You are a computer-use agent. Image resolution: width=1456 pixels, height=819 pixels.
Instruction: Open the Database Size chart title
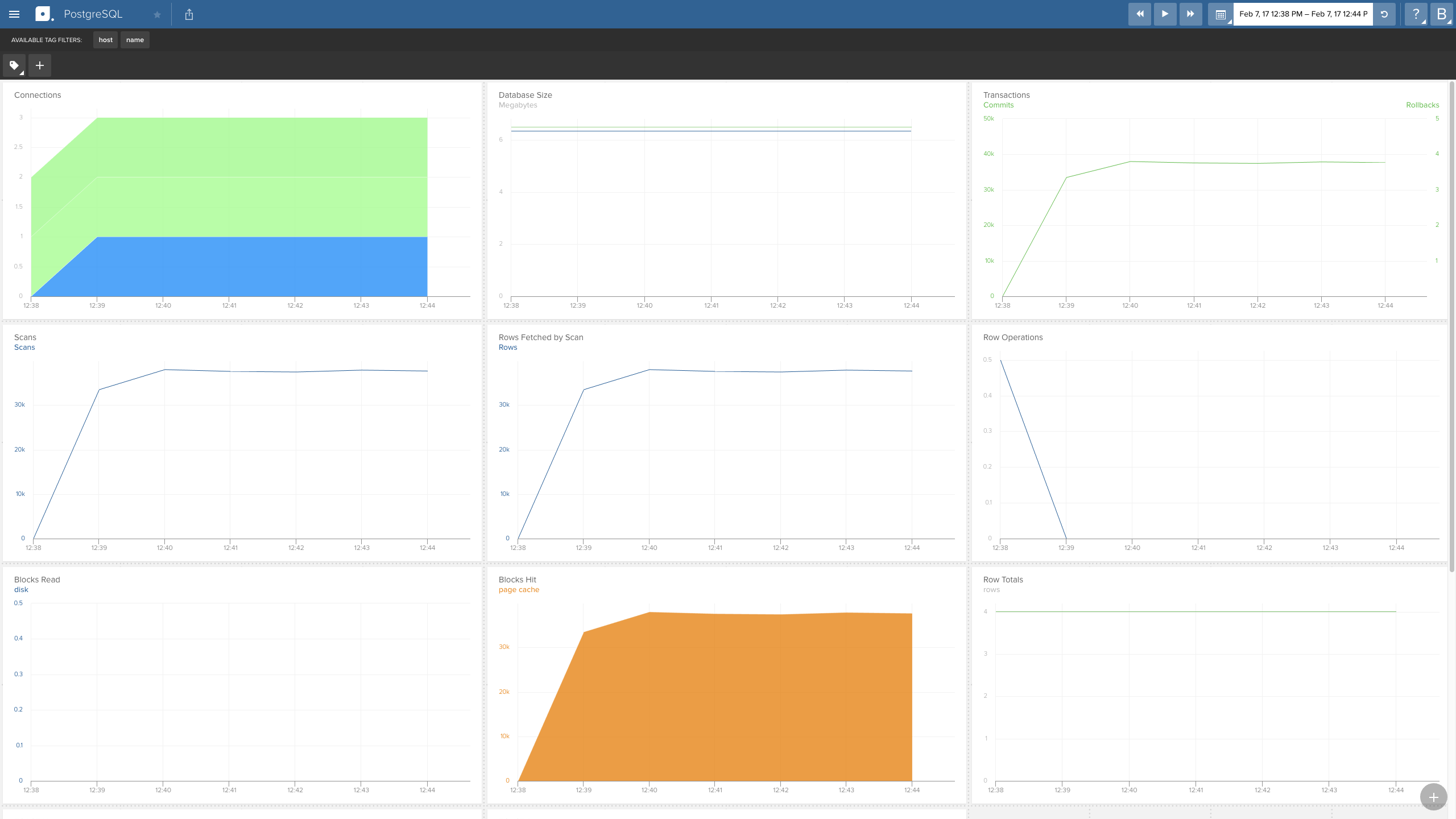click(526, 95)
